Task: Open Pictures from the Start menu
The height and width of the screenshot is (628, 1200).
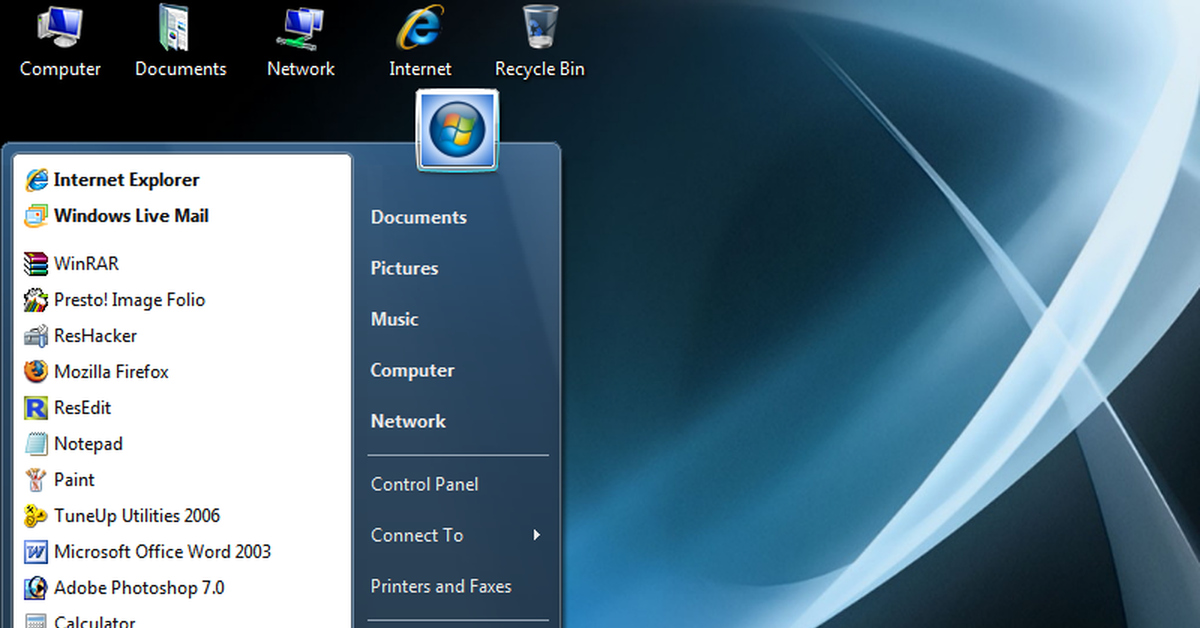Action: [x=404, y=268]
